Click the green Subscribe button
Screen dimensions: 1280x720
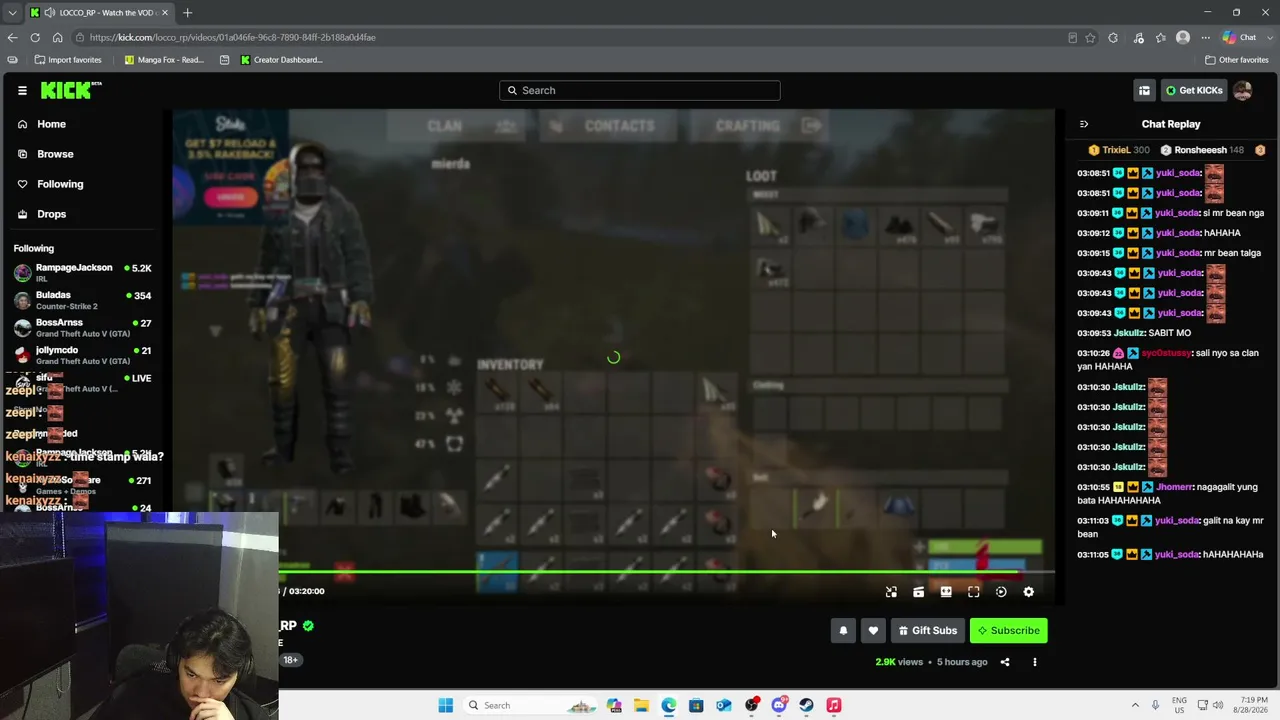[x=1008, y=630]
